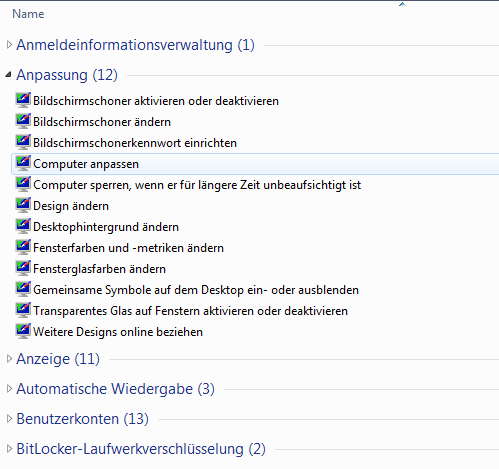Open Bildschirmschoner aktivieren oder deaktivieren
The image size is (499, 469).
point(156,101)
